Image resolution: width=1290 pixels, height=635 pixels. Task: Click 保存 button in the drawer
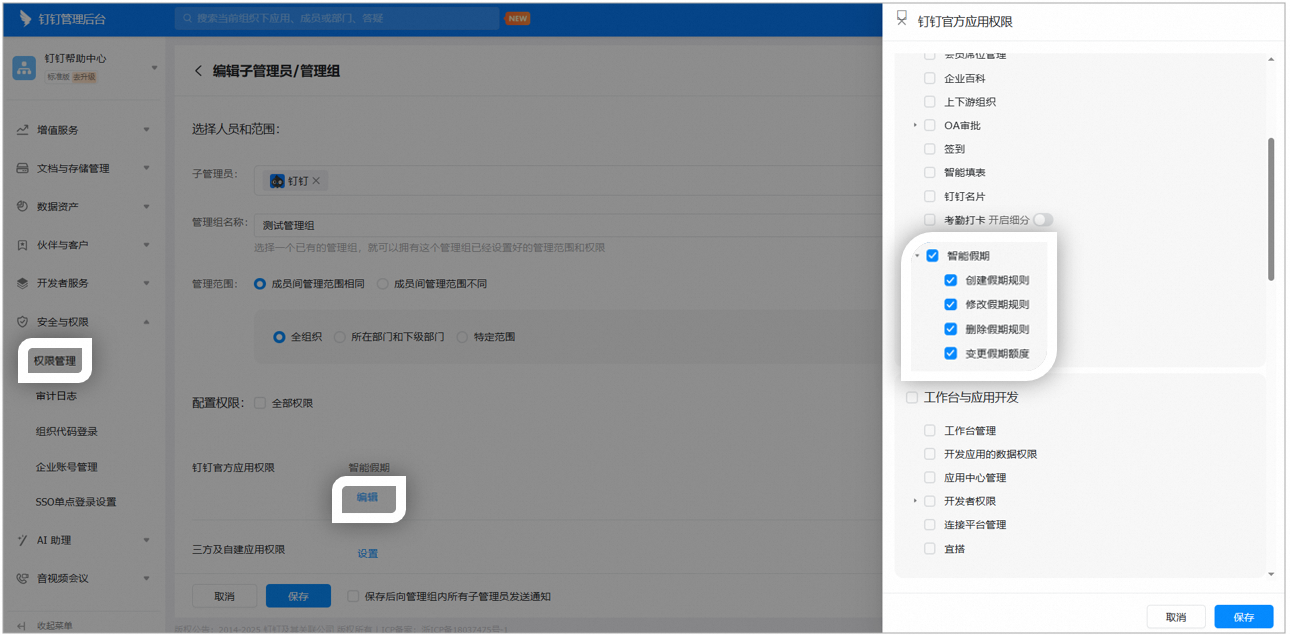[1244, 617]
